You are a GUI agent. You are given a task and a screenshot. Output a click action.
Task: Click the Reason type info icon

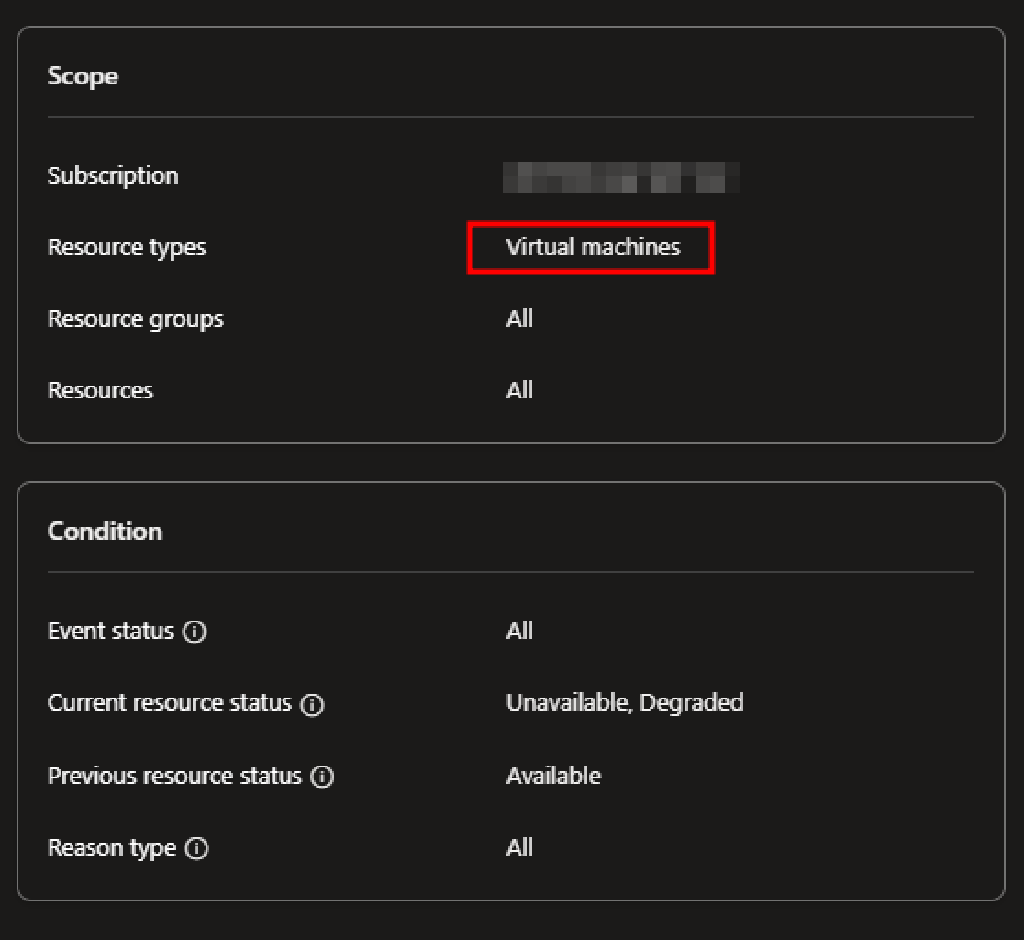click(198, 848)
